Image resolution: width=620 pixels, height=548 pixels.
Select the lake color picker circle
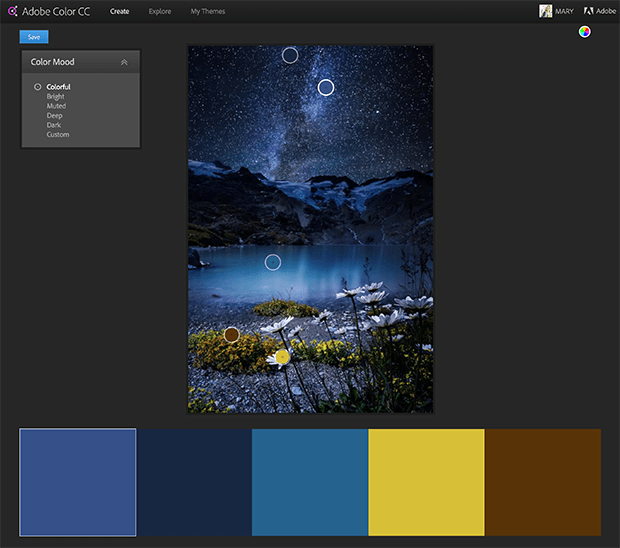click(273, 262)
